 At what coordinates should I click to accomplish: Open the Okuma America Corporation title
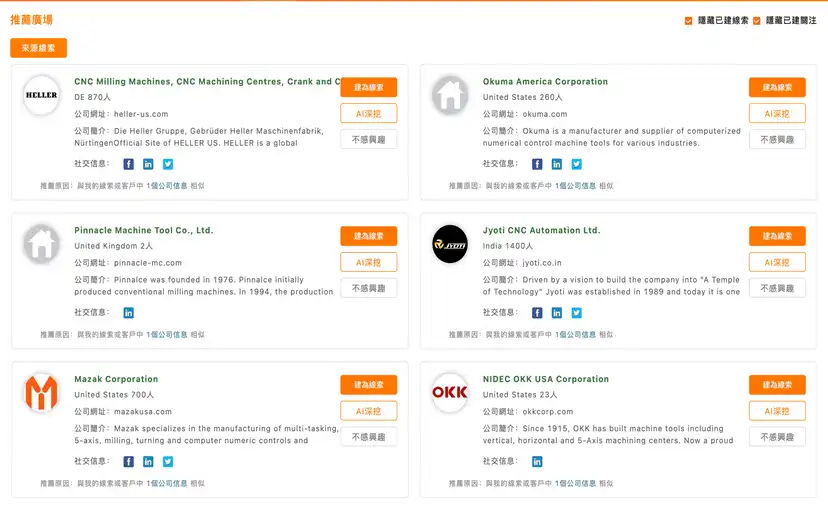pos(545,82)
